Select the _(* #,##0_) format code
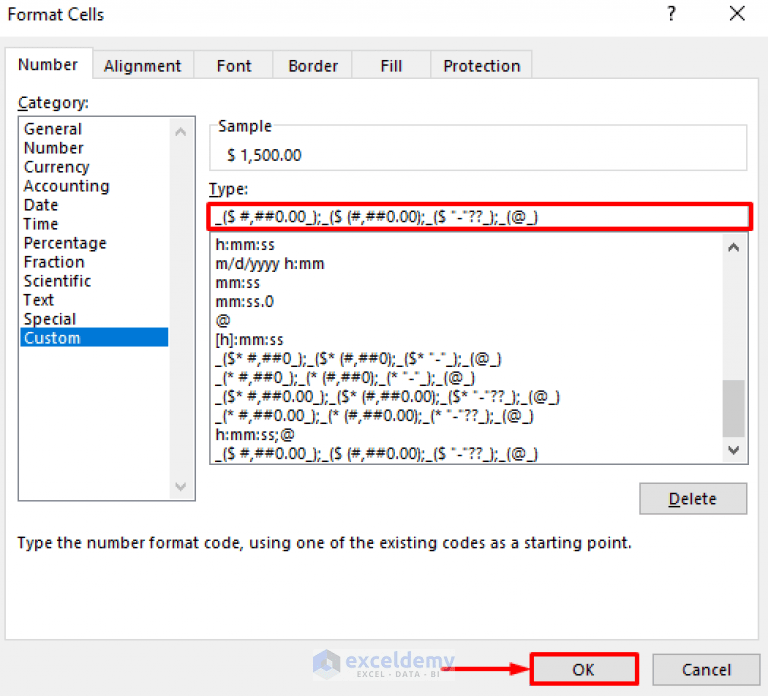This screenshot has width=768, height=696. click(467, 378)
